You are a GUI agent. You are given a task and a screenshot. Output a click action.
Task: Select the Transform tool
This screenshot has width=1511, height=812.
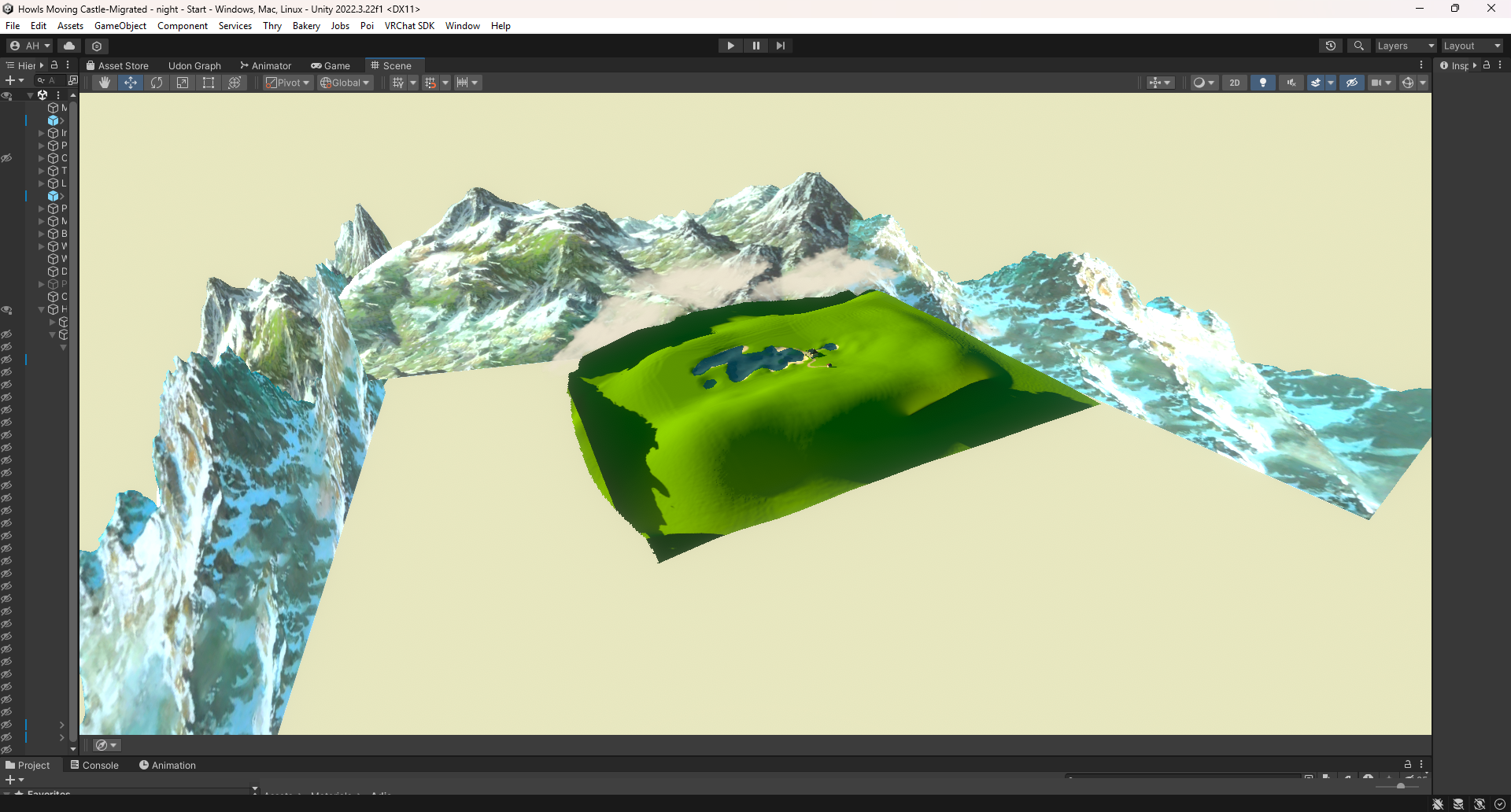(235, 83)
